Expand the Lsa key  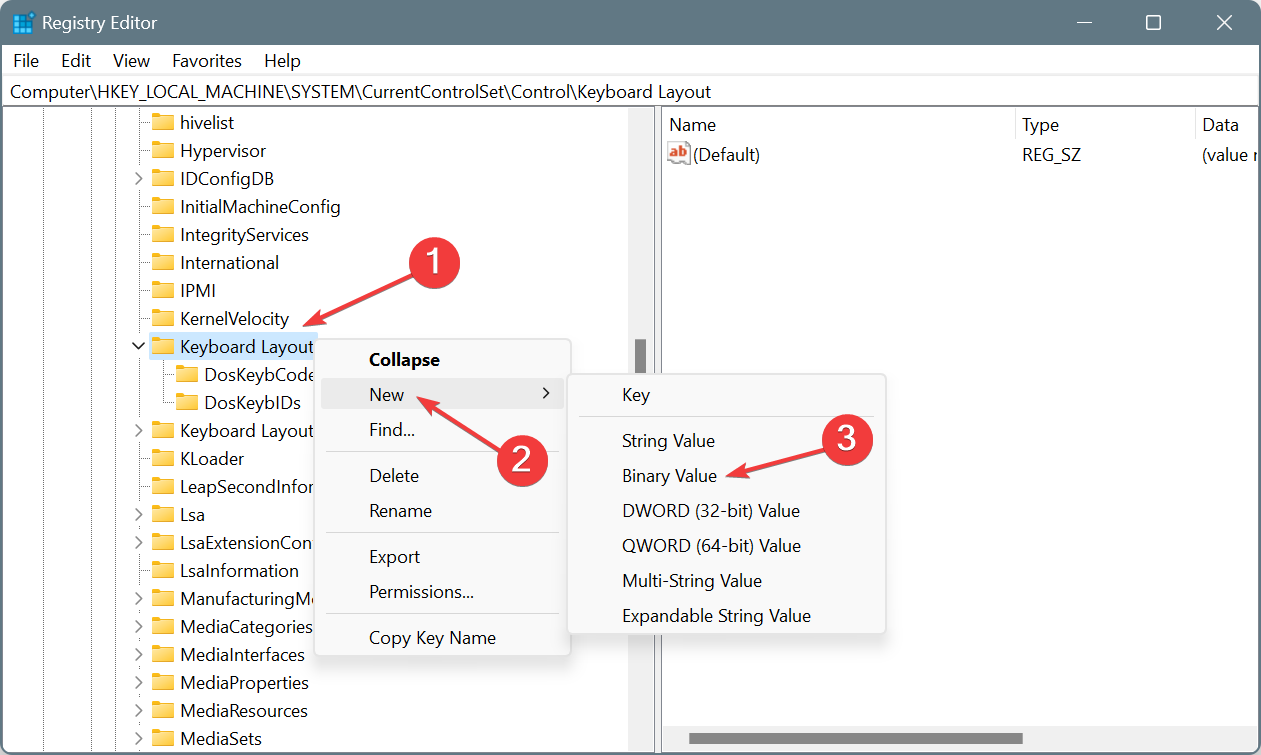click(x=138, y=515)
